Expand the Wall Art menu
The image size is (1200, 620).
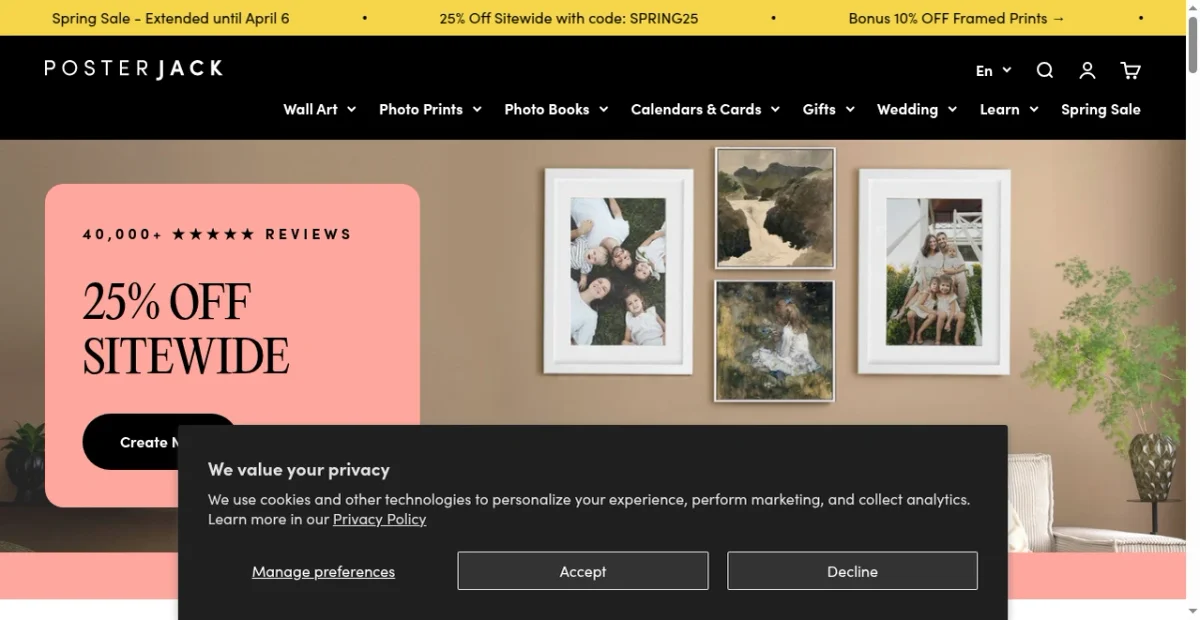pos(319,109)
